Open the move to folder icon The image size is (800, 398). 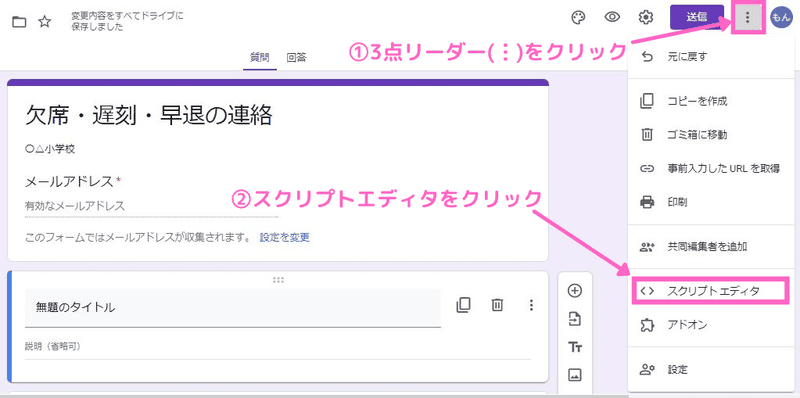[19, 21]
